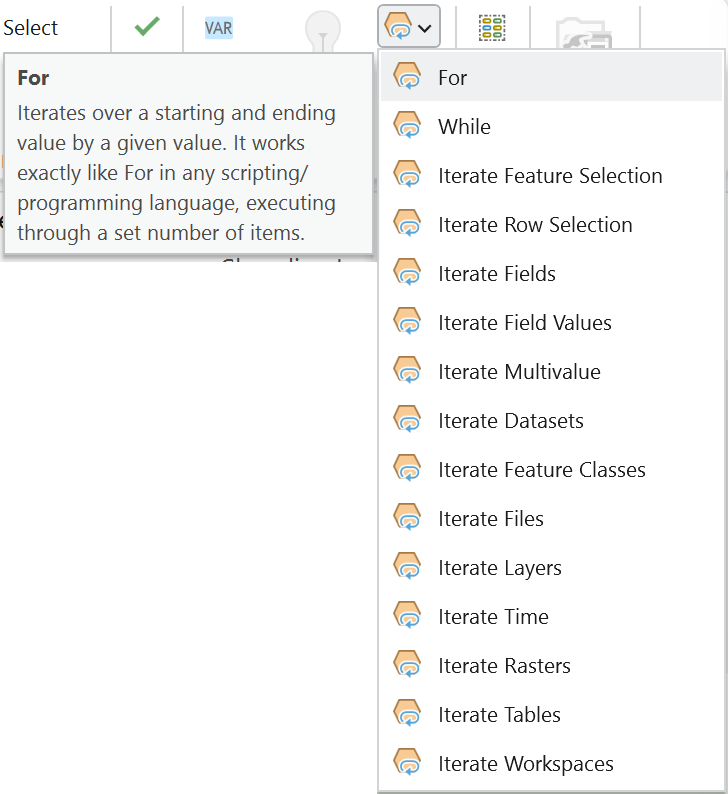728x794 pixels.
Task: Click the Select tool button
Action: [30, 28]
